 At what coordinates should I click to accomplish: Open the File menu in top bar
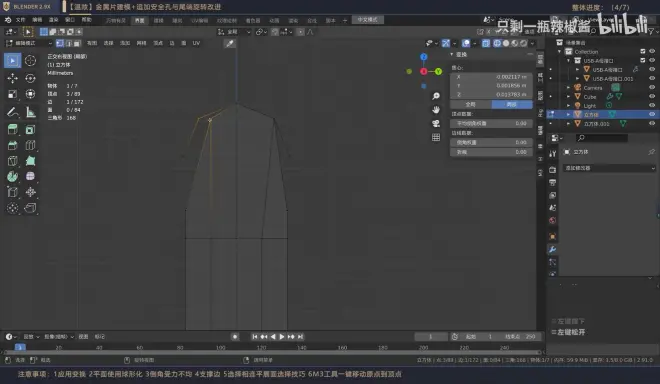point(20,20)
